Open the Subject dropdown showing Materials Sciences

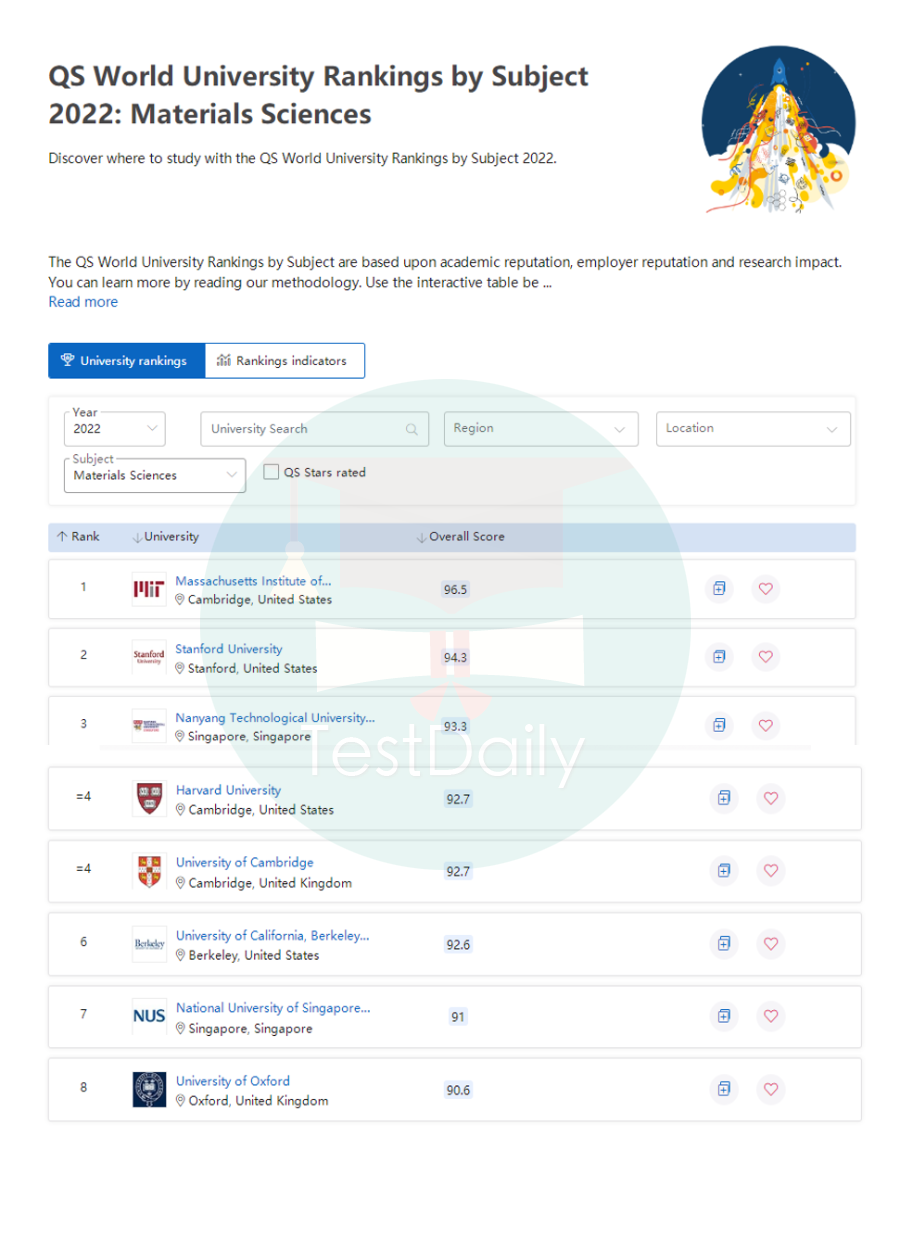point(155,475)
